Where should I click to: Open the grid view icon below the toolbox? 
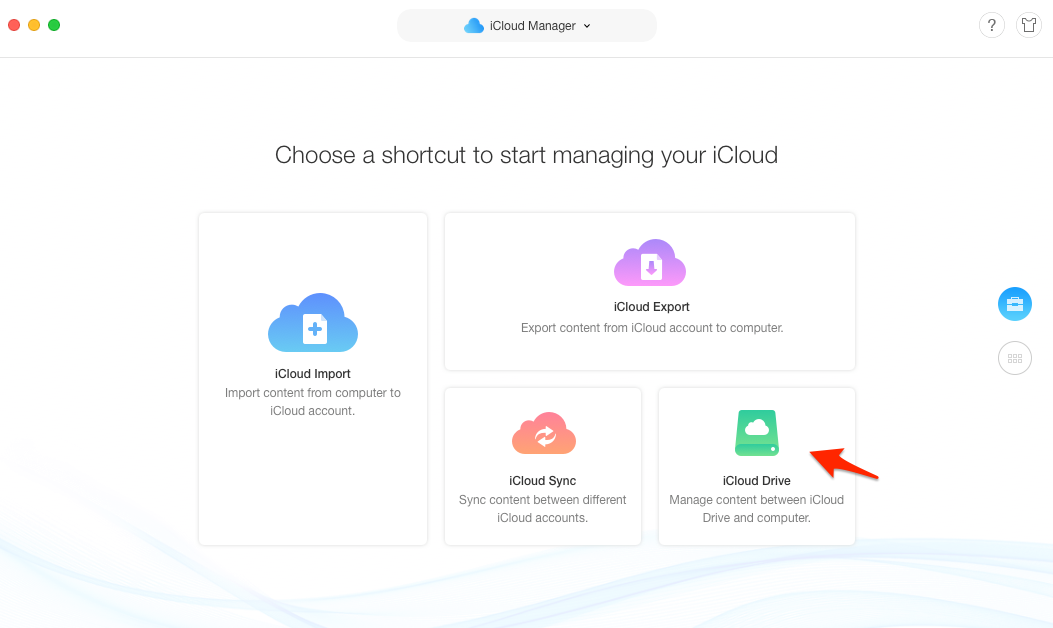pos(1015,358)
